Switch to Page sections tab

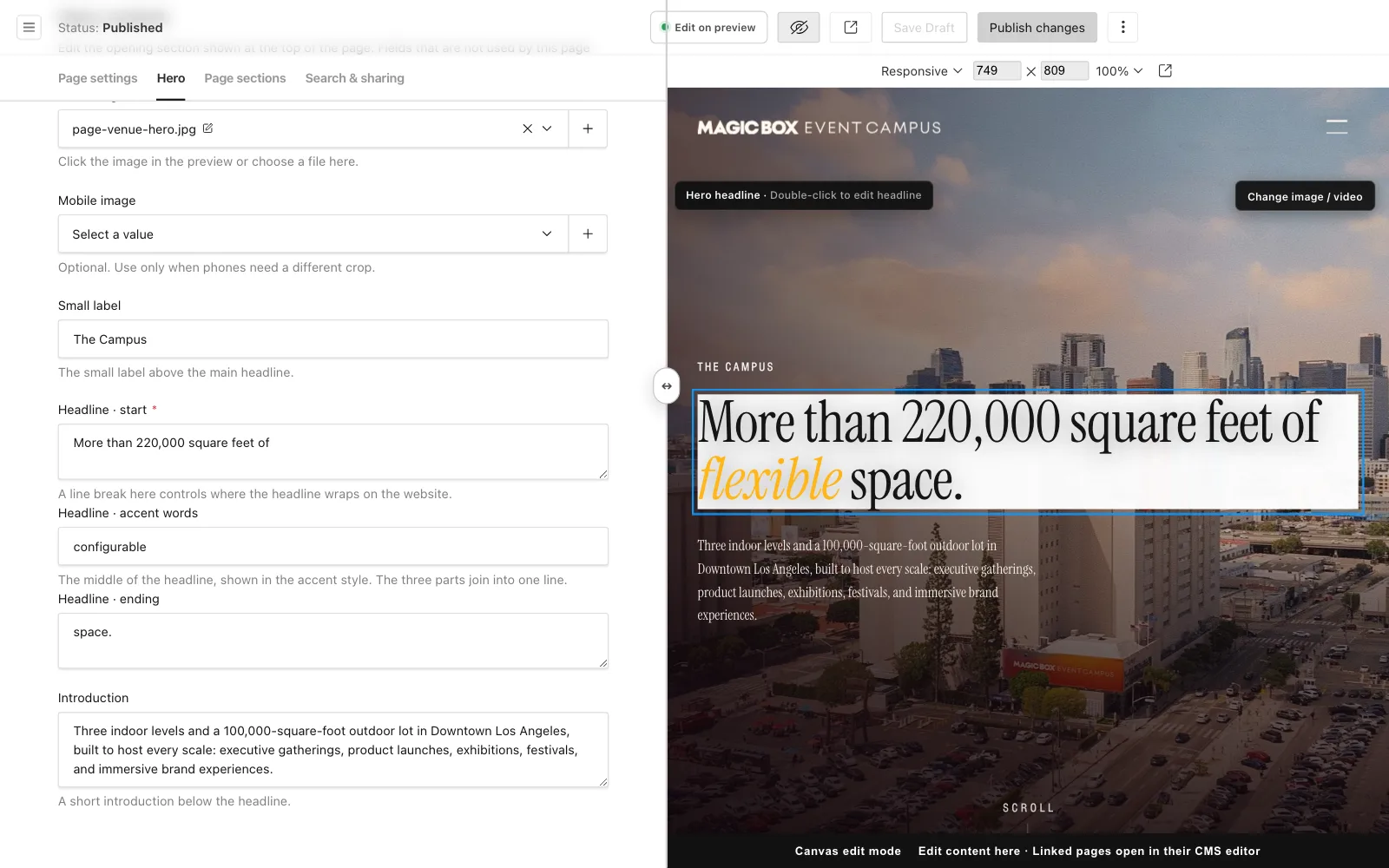coord(245,78)
